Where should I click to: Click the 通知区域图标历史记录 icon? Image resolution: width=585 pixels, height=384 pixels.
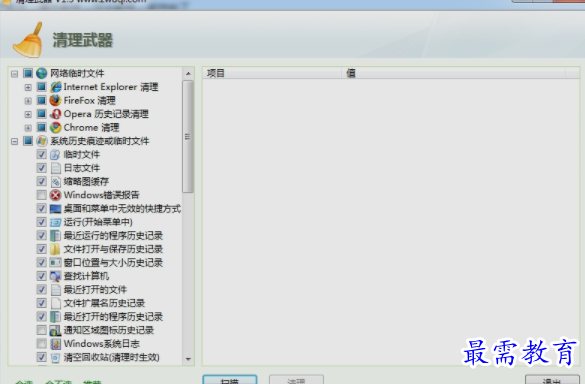[x=55, y=330]
